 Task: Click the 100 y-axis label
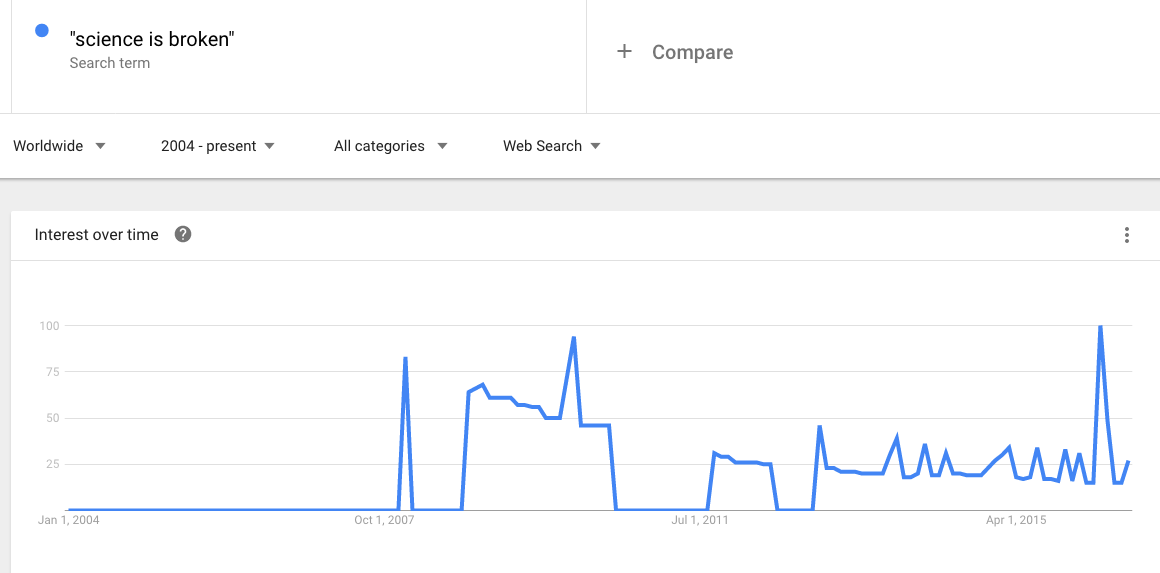point(49,326)
